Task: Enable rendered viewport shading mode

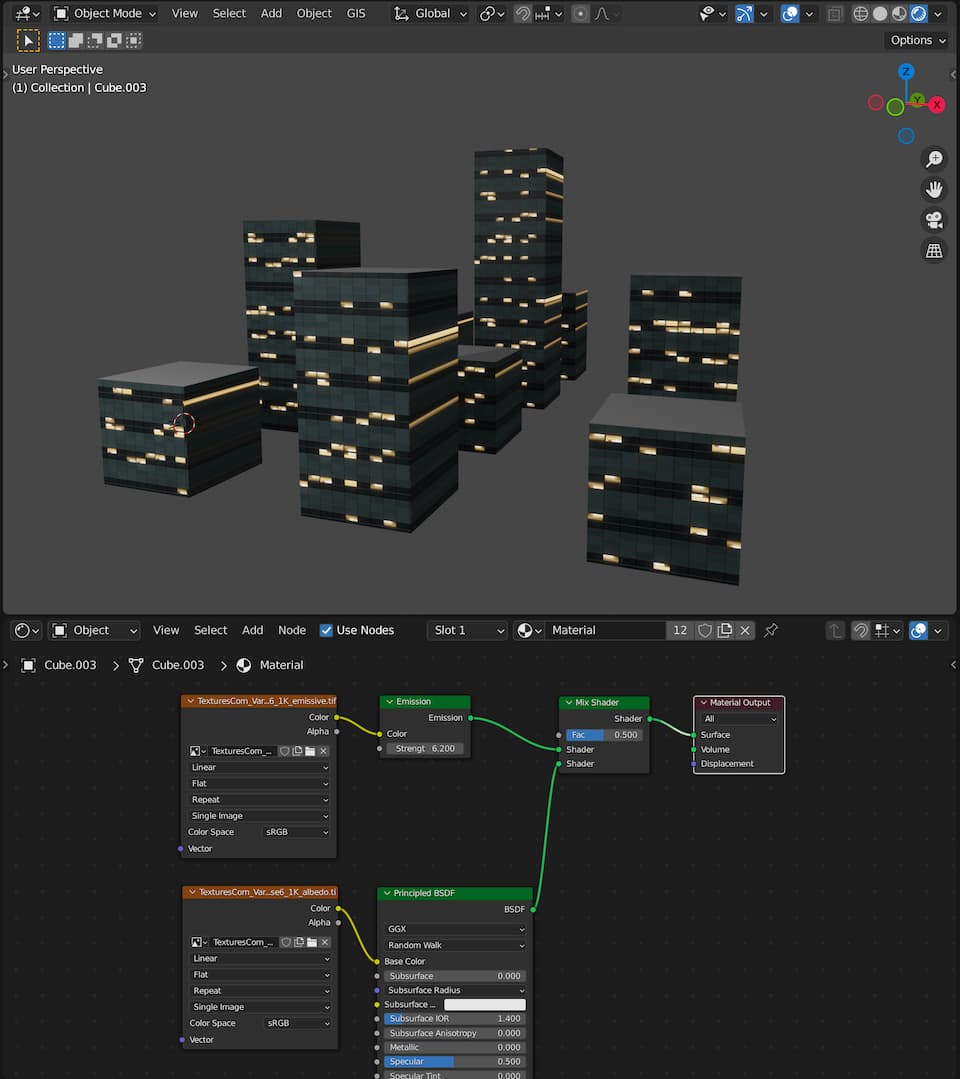Action: pos(918,14)
